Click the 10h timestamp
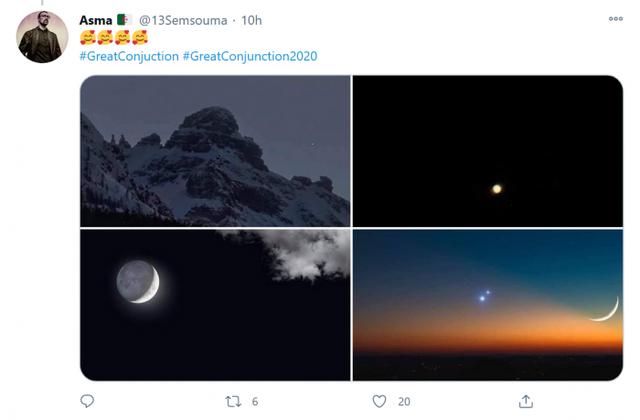Image resolution: width=640 pixels, height=420 pixels. 252,20
